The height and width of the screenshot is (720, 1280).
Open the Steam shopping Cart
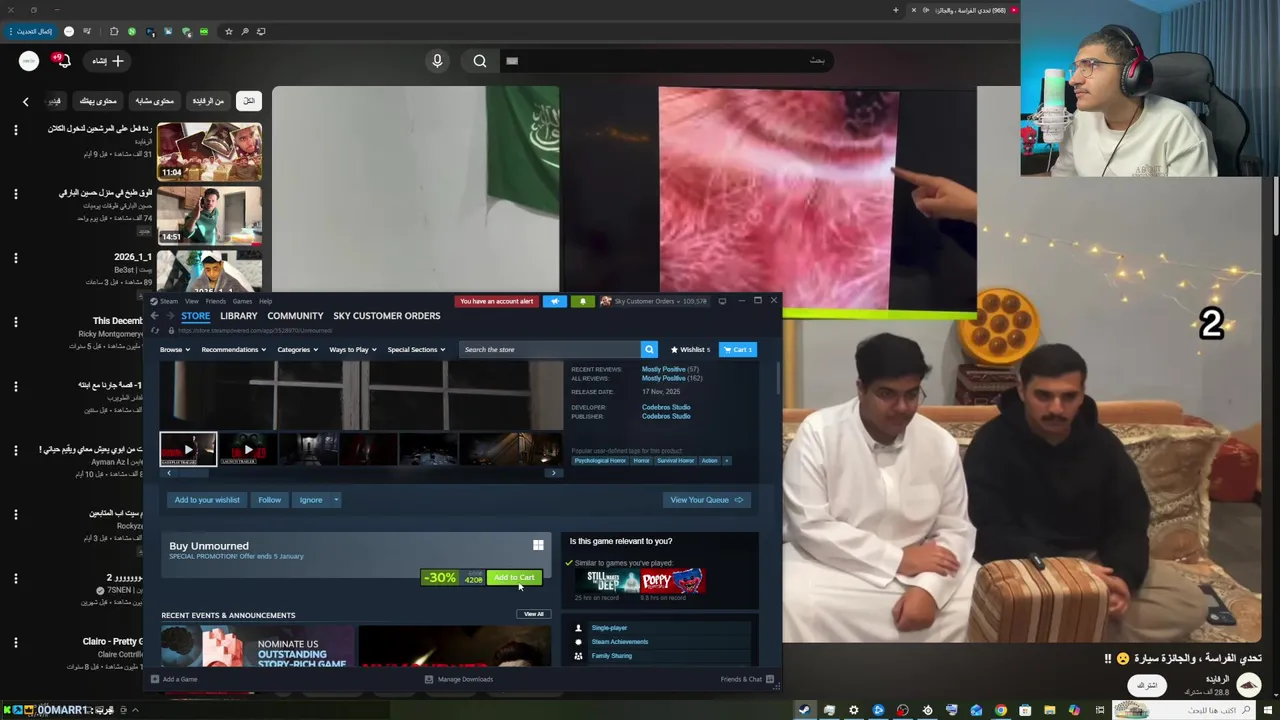pyautogui.click(x=738, y=349)
